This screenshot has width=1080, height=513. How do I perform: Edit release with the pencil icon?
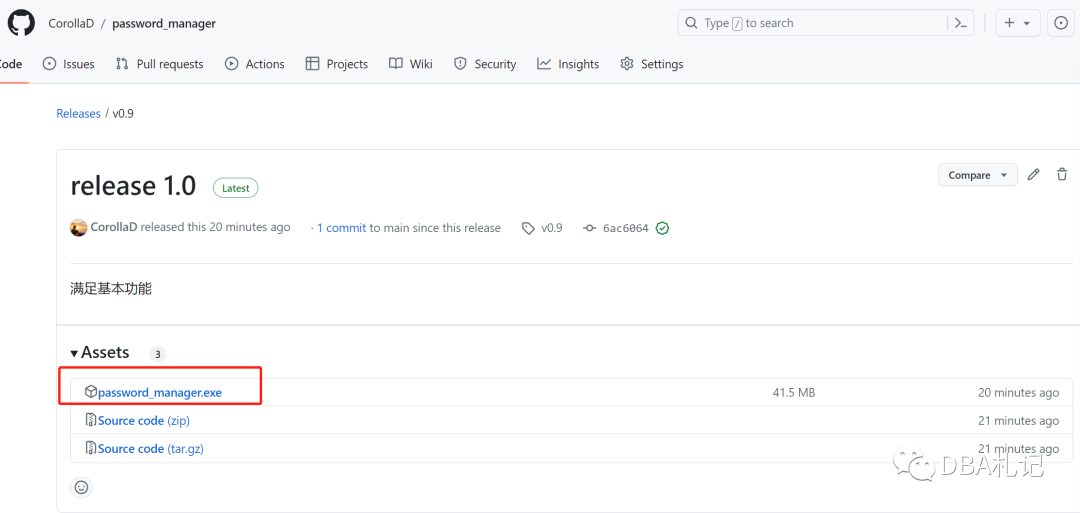point(1033,175)
